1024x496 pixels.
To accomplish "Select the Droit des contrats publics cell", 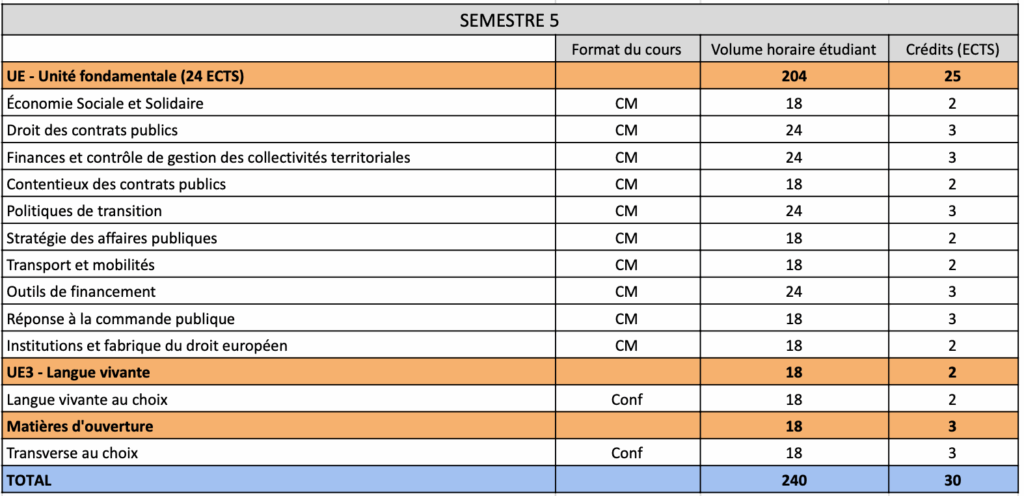I will point(93,130).
